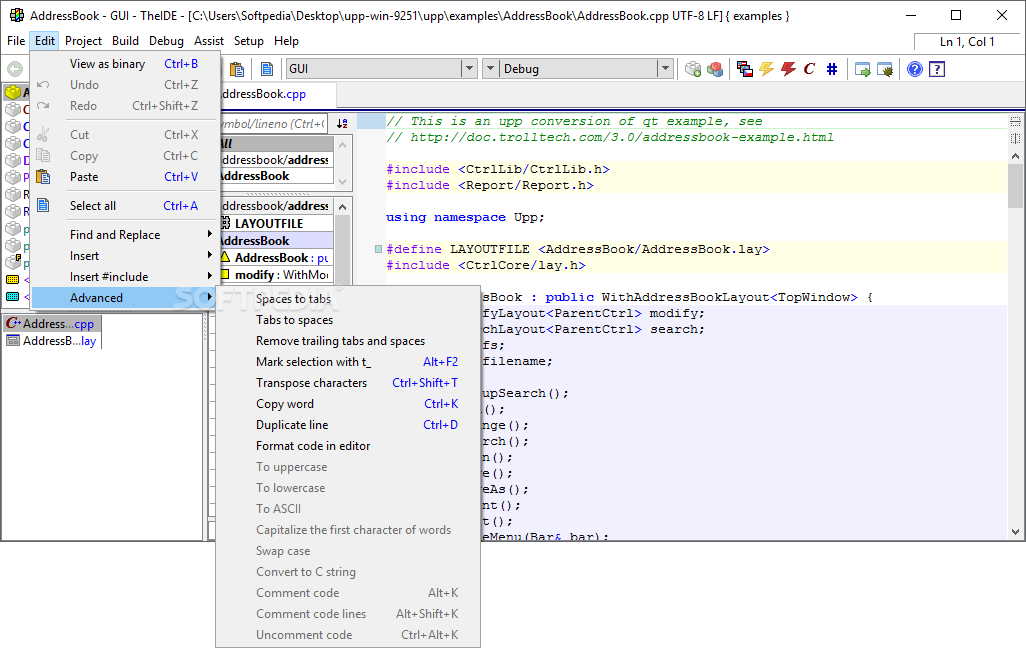
Task: Click the editor vertical scrollbar thumb
Action: click(1015, 187)
